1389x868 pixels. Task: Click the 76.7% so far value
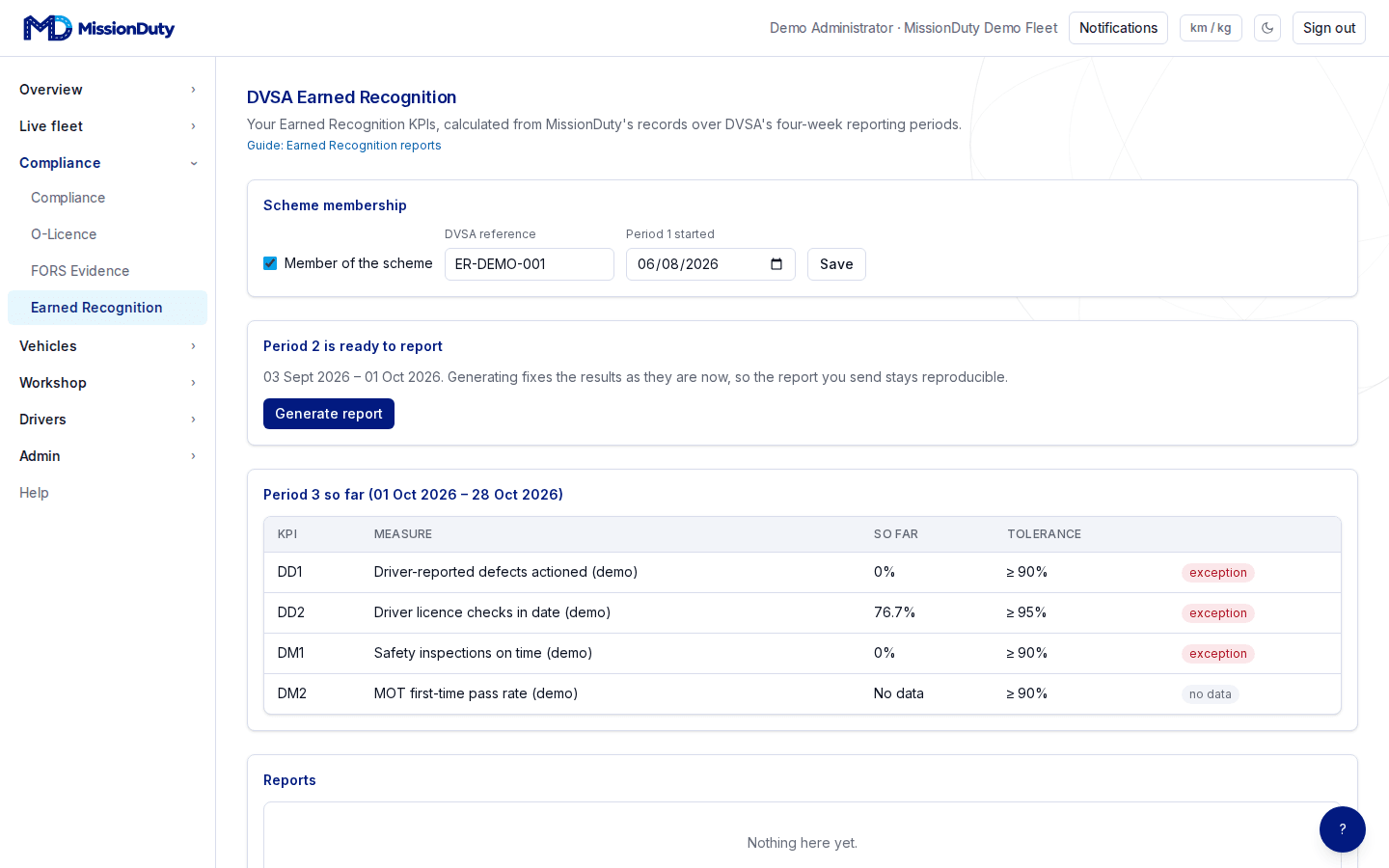[x=895, y=612]
